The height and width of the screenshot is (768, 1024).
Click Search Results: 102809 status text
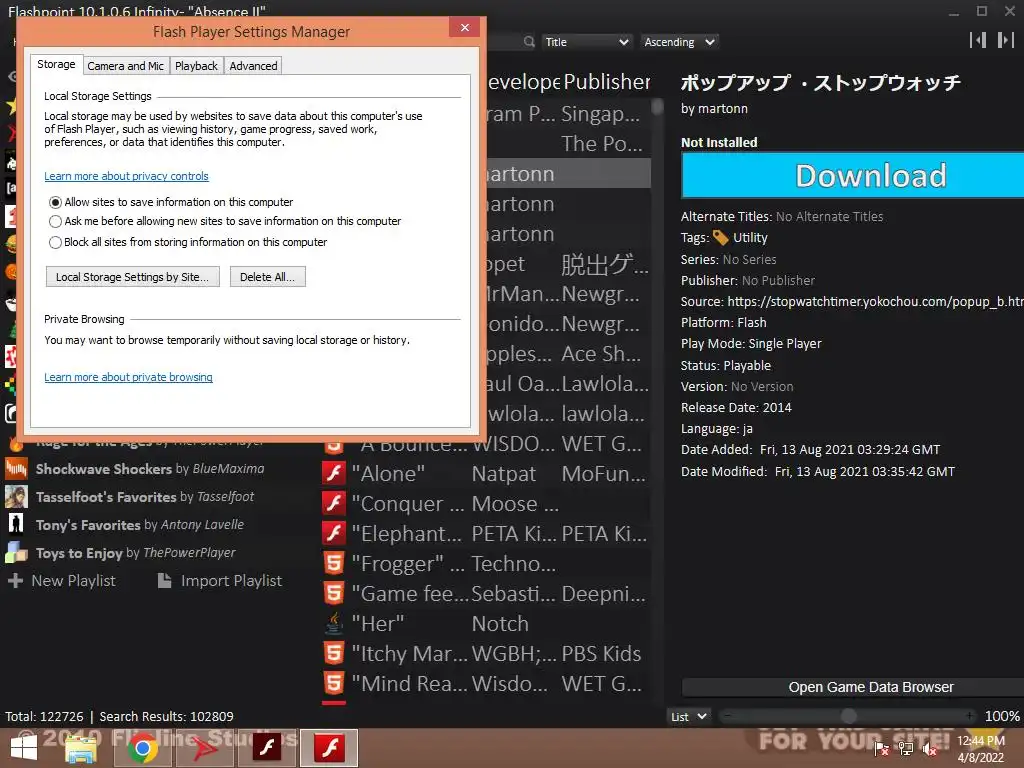pyautogui.click(x=166, y=716)
